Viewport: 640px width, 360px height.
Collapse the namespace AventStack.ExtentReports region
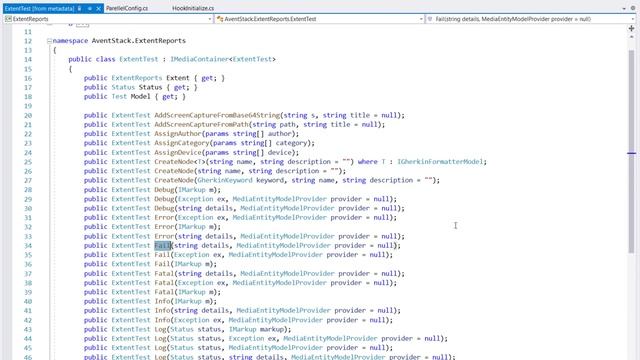point(49,41)
